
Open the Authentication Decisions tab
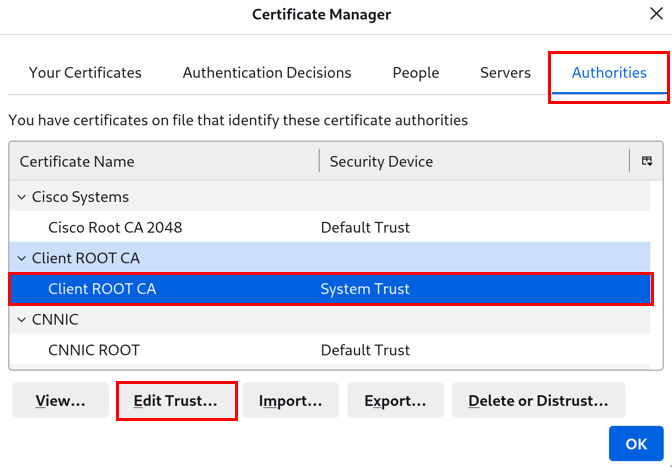click(x=267, y=73)
